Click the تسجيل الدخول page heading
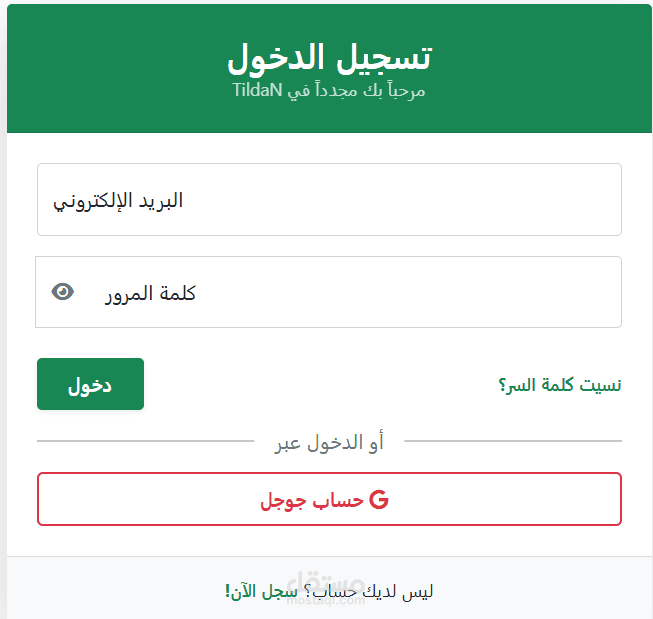The height and width of the screenshot is (619, 653). 329,57
